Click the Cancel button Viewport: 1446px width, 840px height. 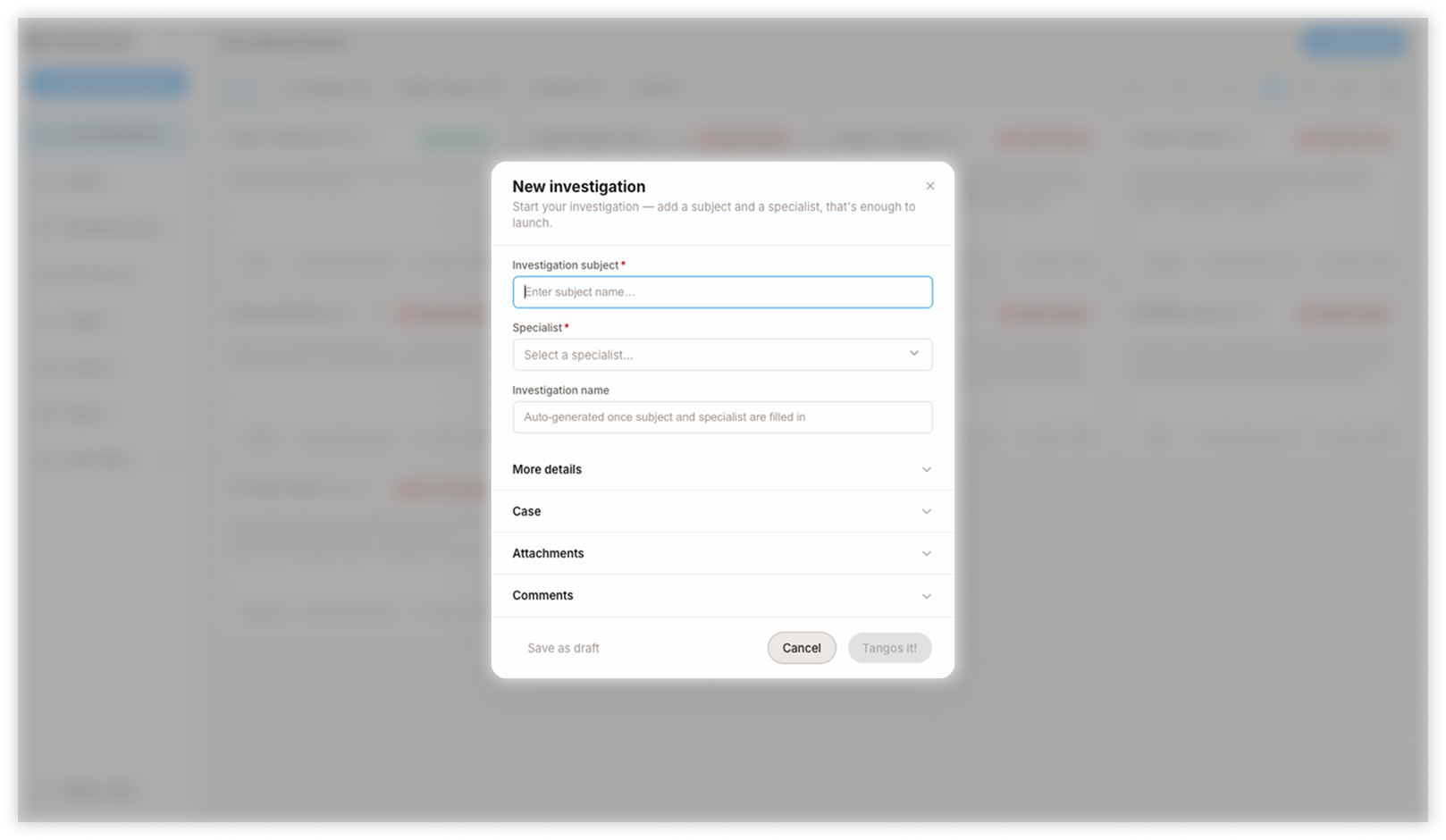point(802,648)
